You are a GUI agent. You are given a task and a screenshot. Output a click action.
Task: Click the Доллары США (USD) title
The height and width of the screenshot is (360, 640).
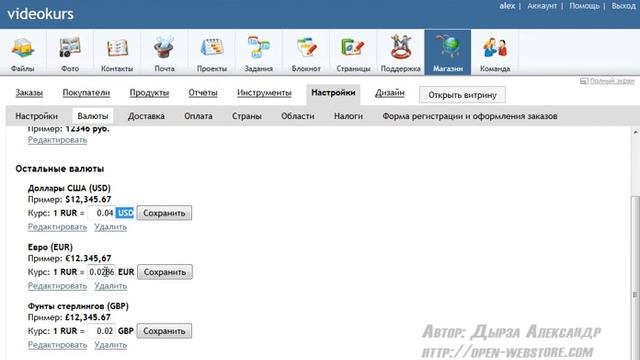click(69, 188)
